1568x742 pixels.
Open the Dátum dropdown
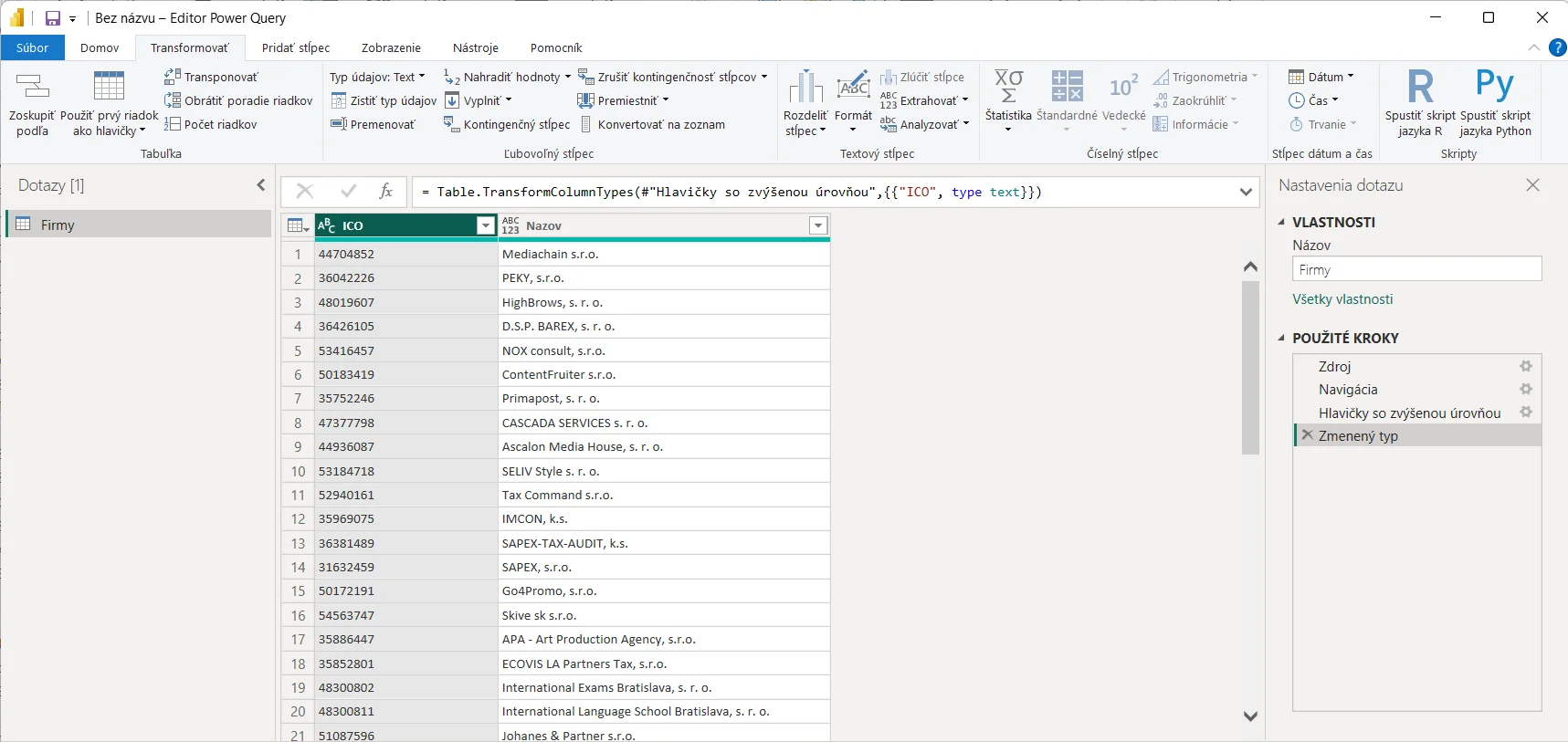[1321, 77]
